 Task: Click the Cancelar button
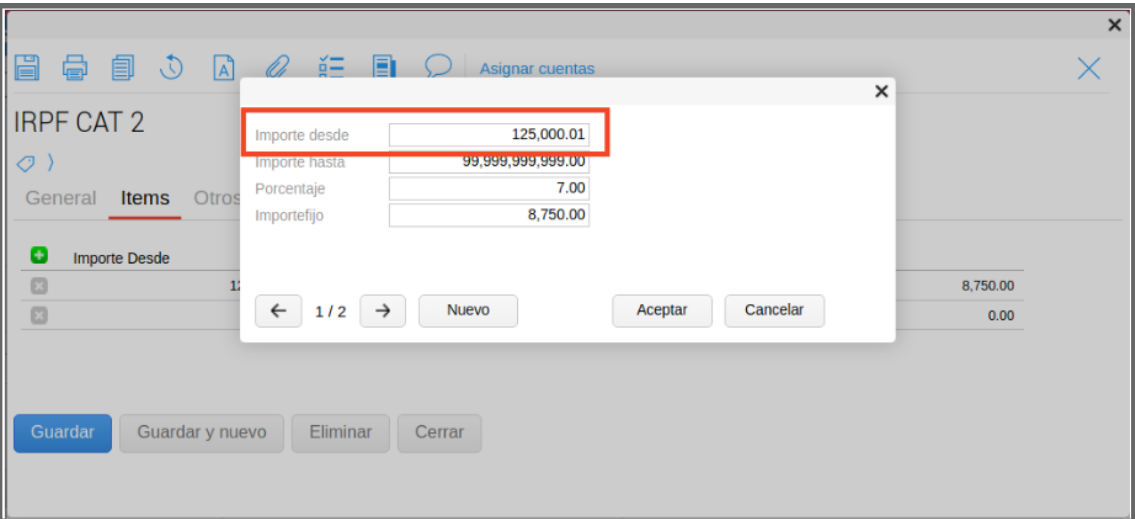pos(775,311)
